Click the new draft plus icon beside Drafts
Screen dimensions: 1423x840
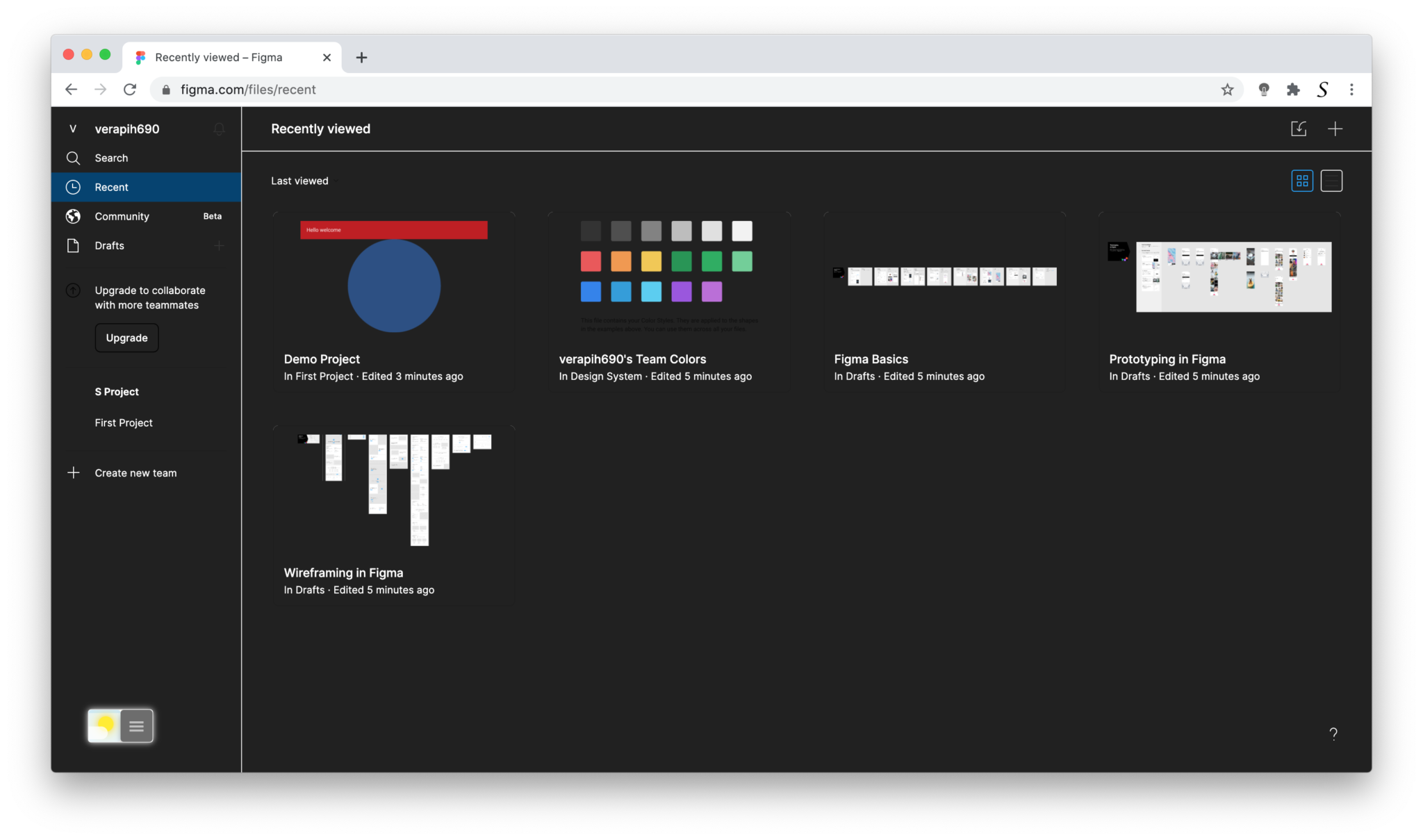[x=218, y=245]
